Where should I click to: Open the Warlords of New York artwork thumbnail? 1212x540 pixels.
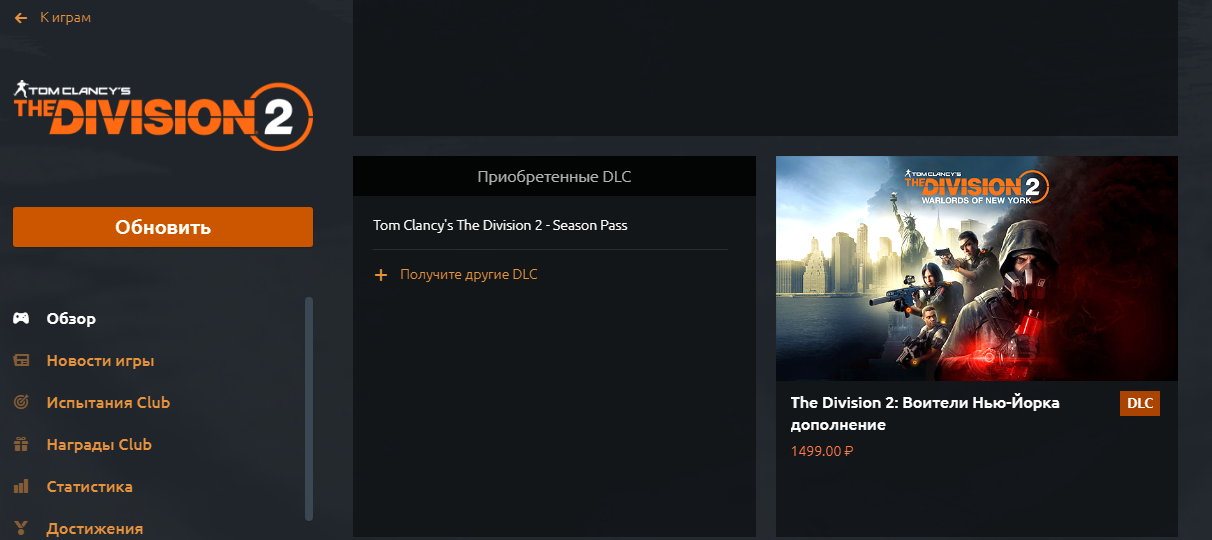tap(977, 268)
